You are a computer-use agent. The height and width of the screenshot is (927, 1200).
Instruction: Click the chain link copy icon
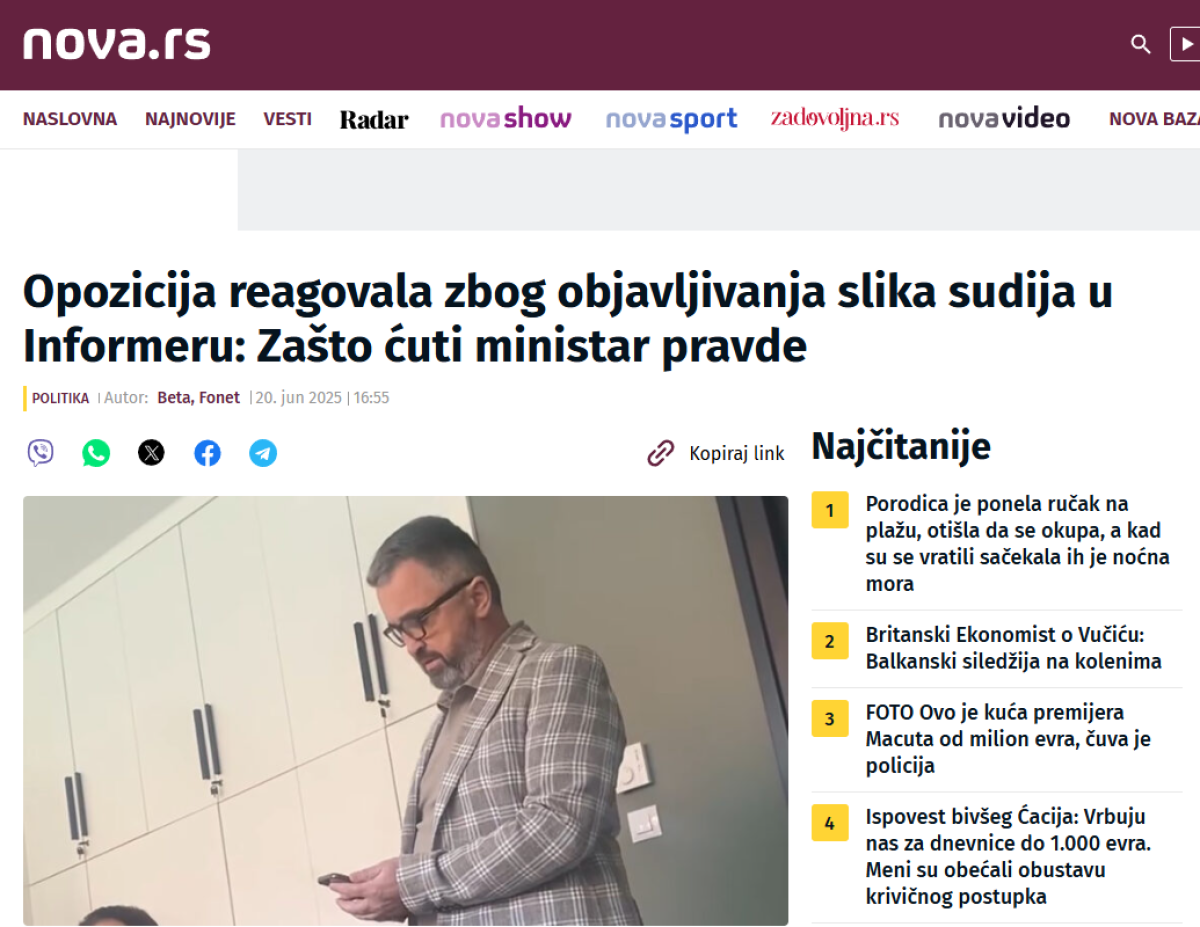pyautogui.click(x=661, y=453)
